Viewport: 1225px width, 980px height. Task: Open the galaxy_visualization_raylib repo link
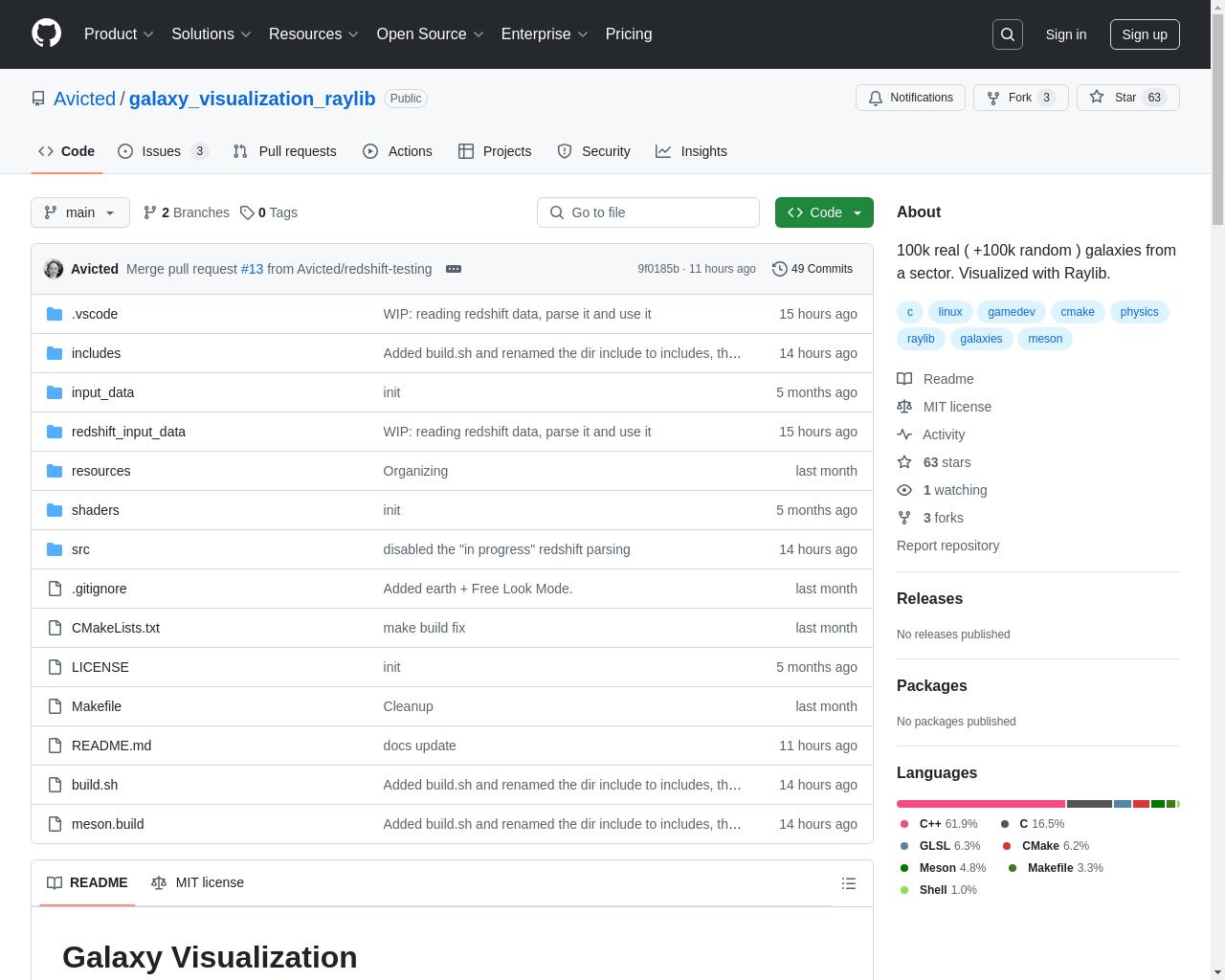point(252,99)
